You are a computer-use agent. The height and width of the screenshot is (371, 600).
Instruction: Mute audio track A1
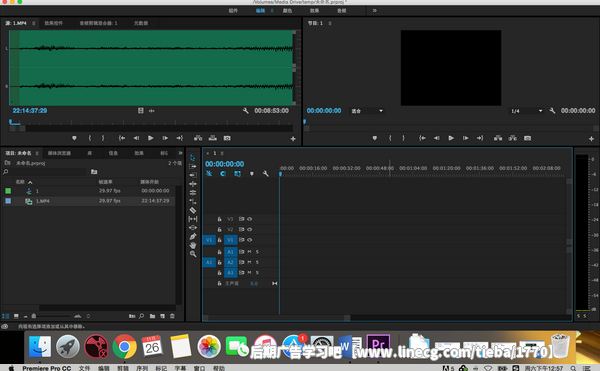(x=249, y=252)
